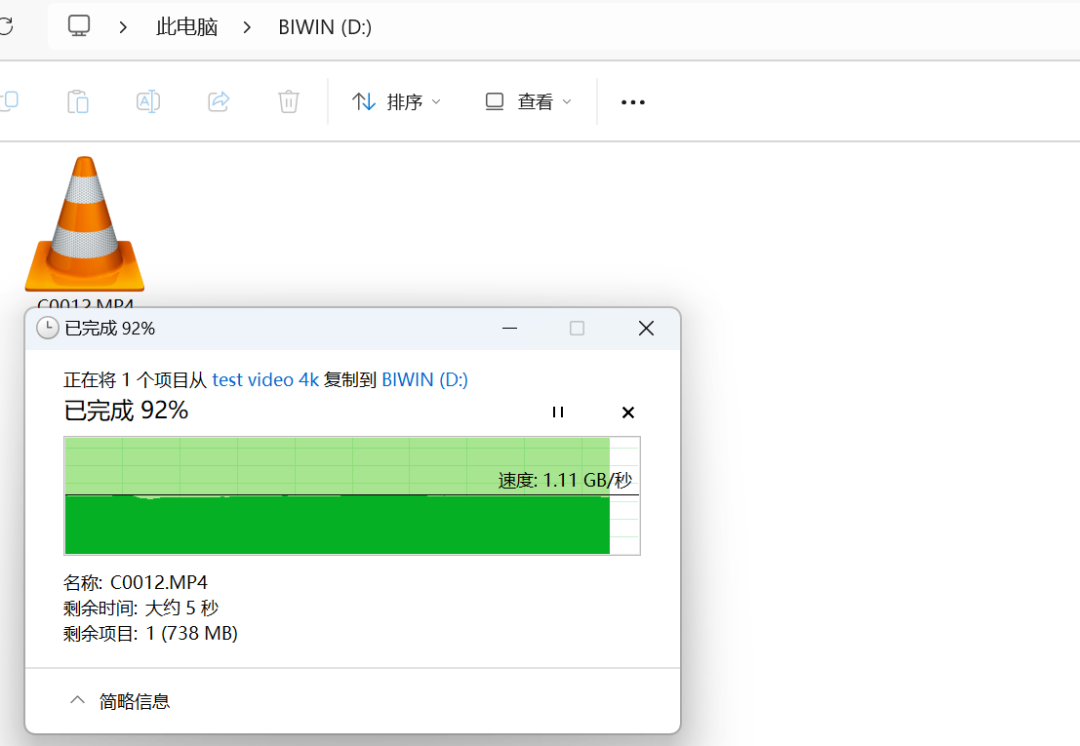Click the green copy speed progress graph

[x=352, y=495]
